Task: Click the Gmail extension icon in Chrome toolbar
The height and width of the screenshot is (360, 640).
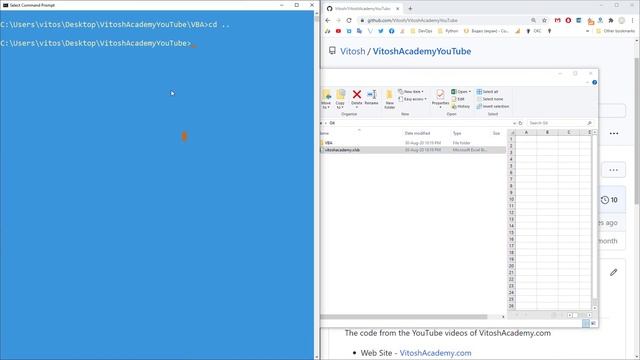Action: tap(558, 20)
